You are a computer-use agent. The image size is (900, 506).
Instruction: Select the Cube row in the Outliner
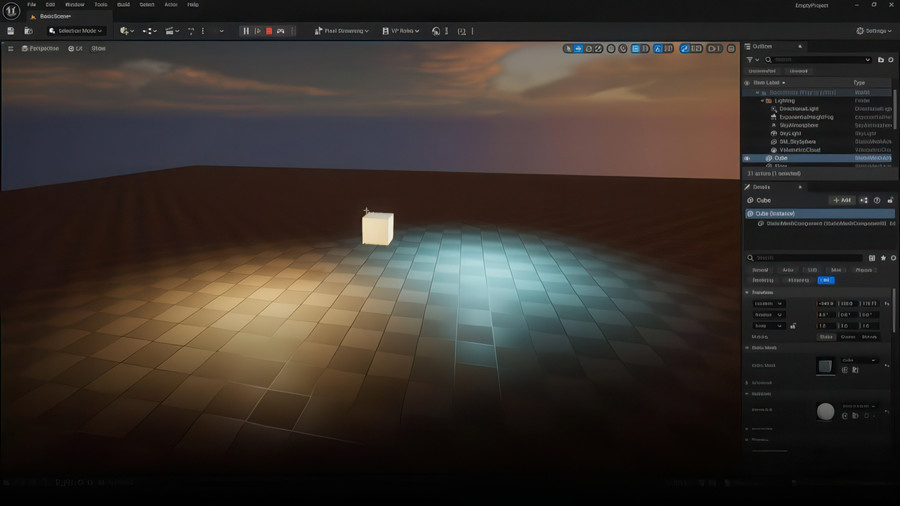tap(817, 158)
